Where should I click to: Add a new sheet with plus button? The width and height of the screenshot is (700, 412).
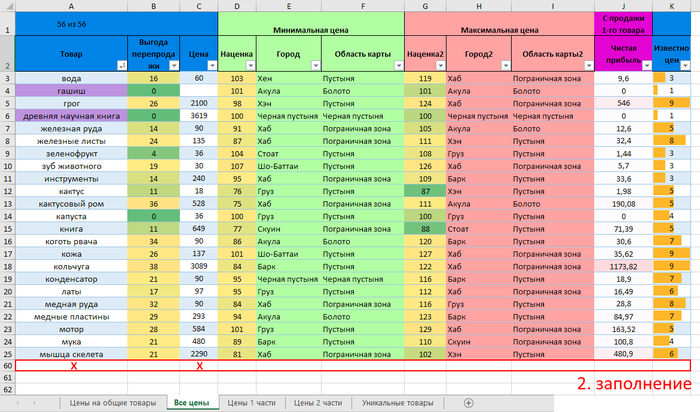click(469, 402)
